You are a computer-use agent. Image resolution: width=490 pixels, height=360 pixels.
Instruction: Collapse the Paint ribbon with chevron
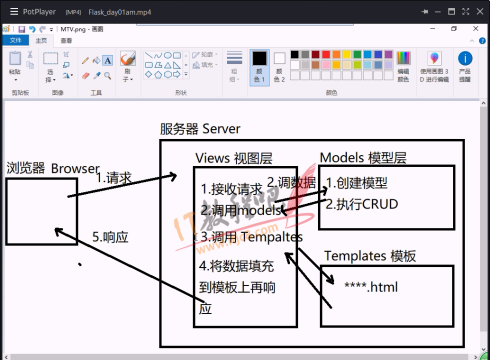click(x=472, y=41)
